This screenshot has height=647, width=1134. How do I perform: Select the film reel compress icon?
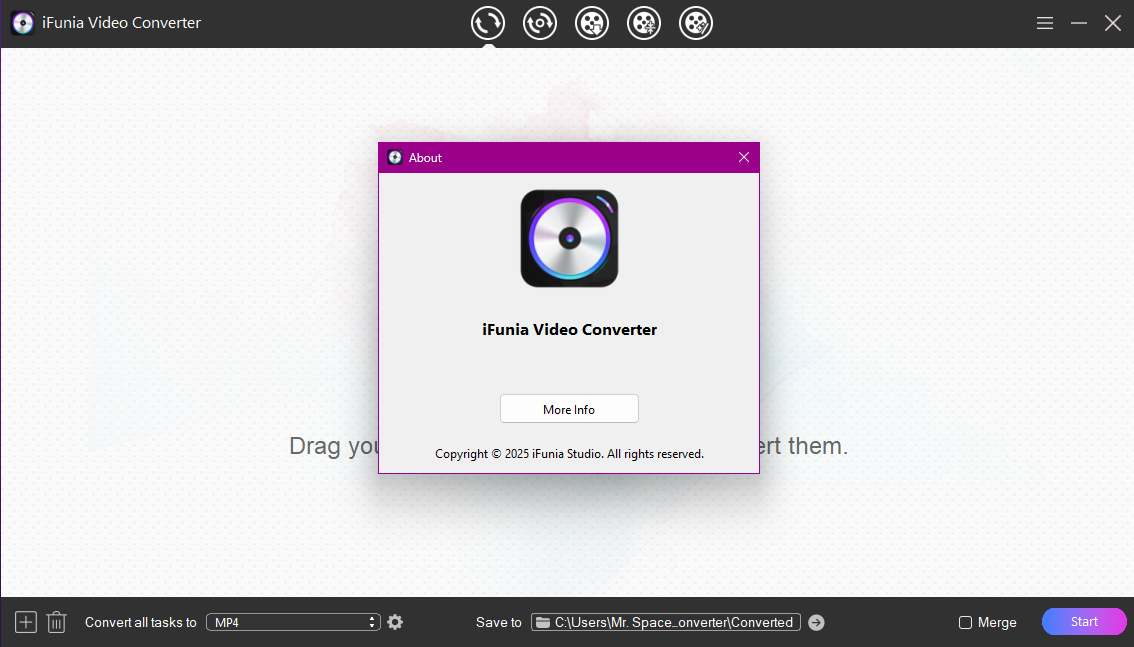[x=644, y=23]
